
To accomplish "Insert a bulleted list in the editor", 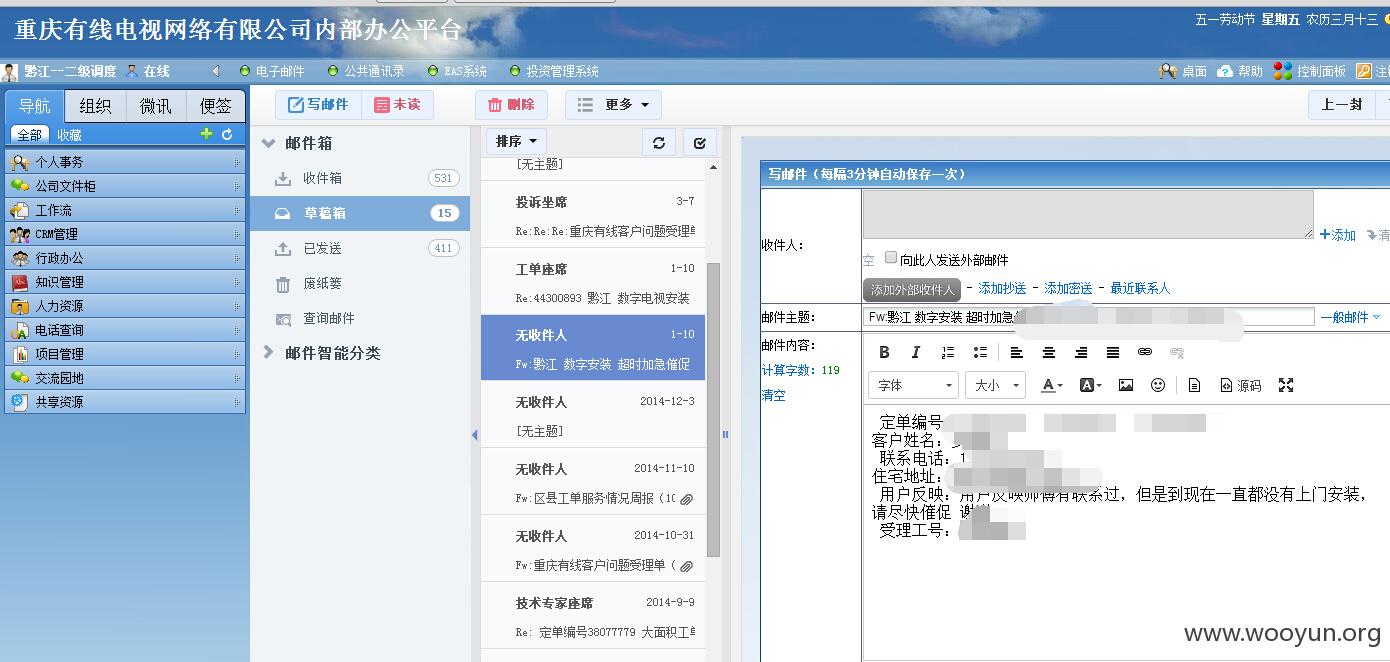I will (980, 352).
